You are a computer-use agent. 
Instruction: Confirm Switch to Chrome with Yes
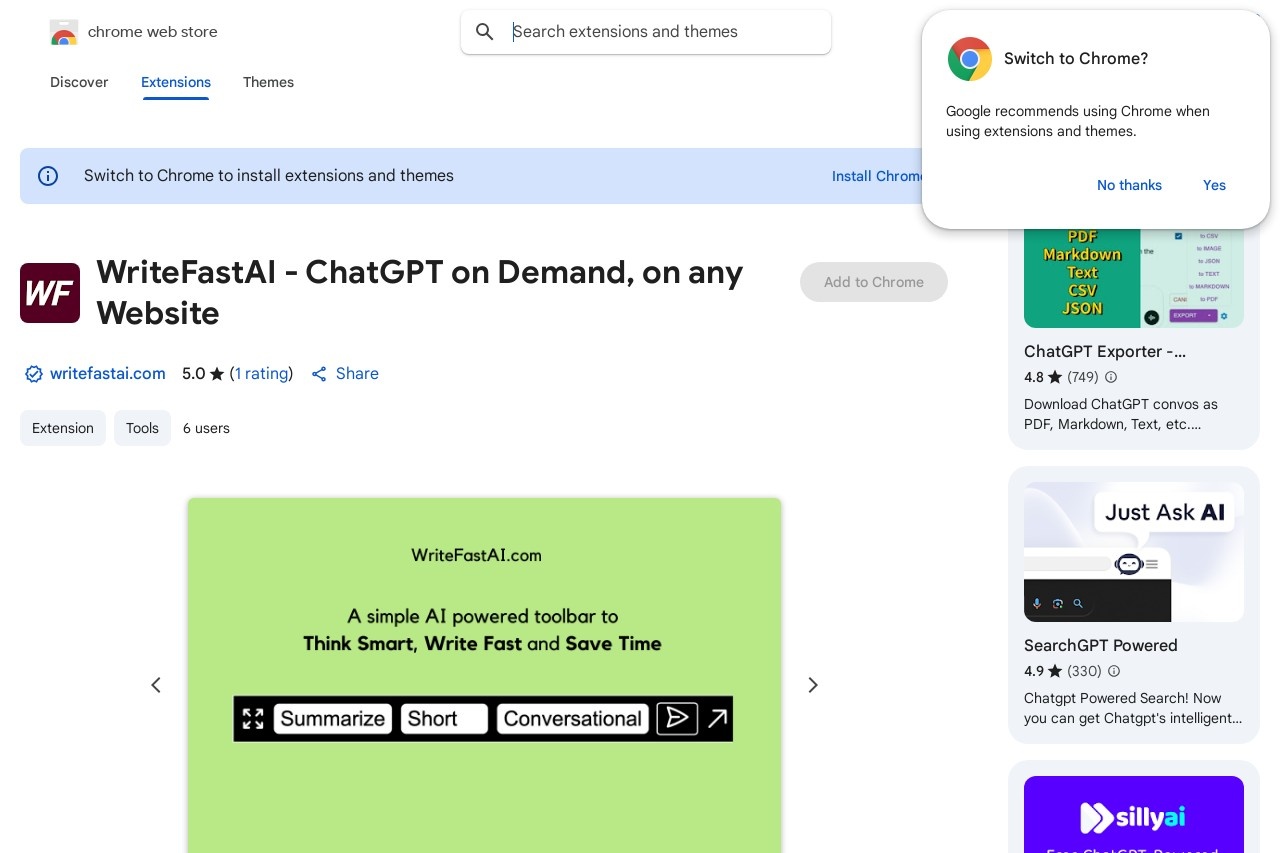click(x=1214, y=185)
